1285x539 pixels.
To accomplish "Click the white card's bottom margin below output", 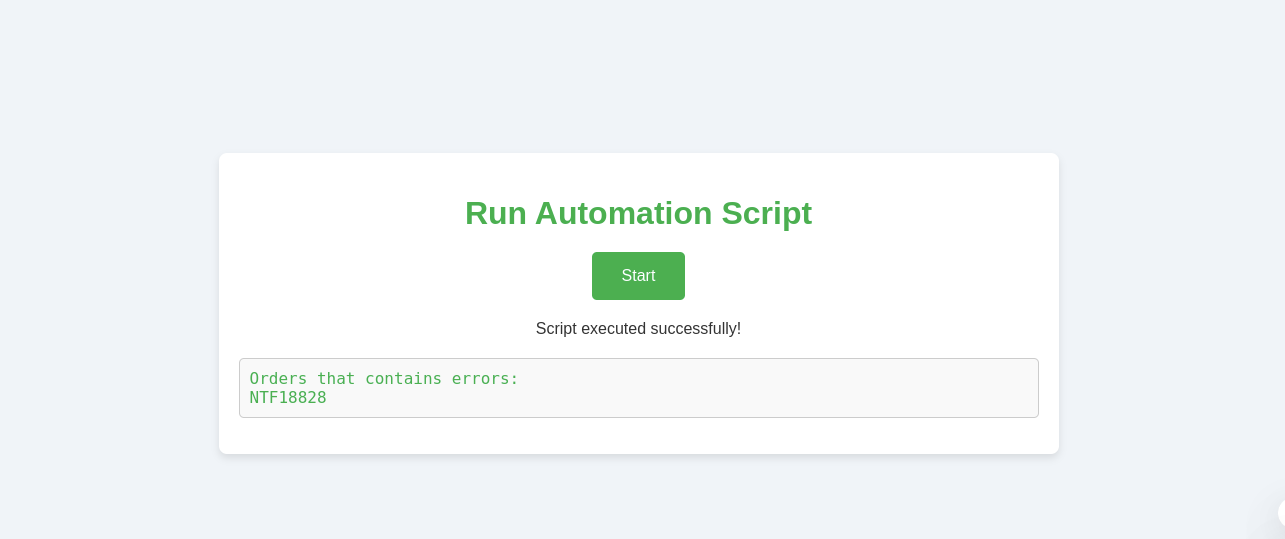I will pyautogui.click(x=638, y=436).
